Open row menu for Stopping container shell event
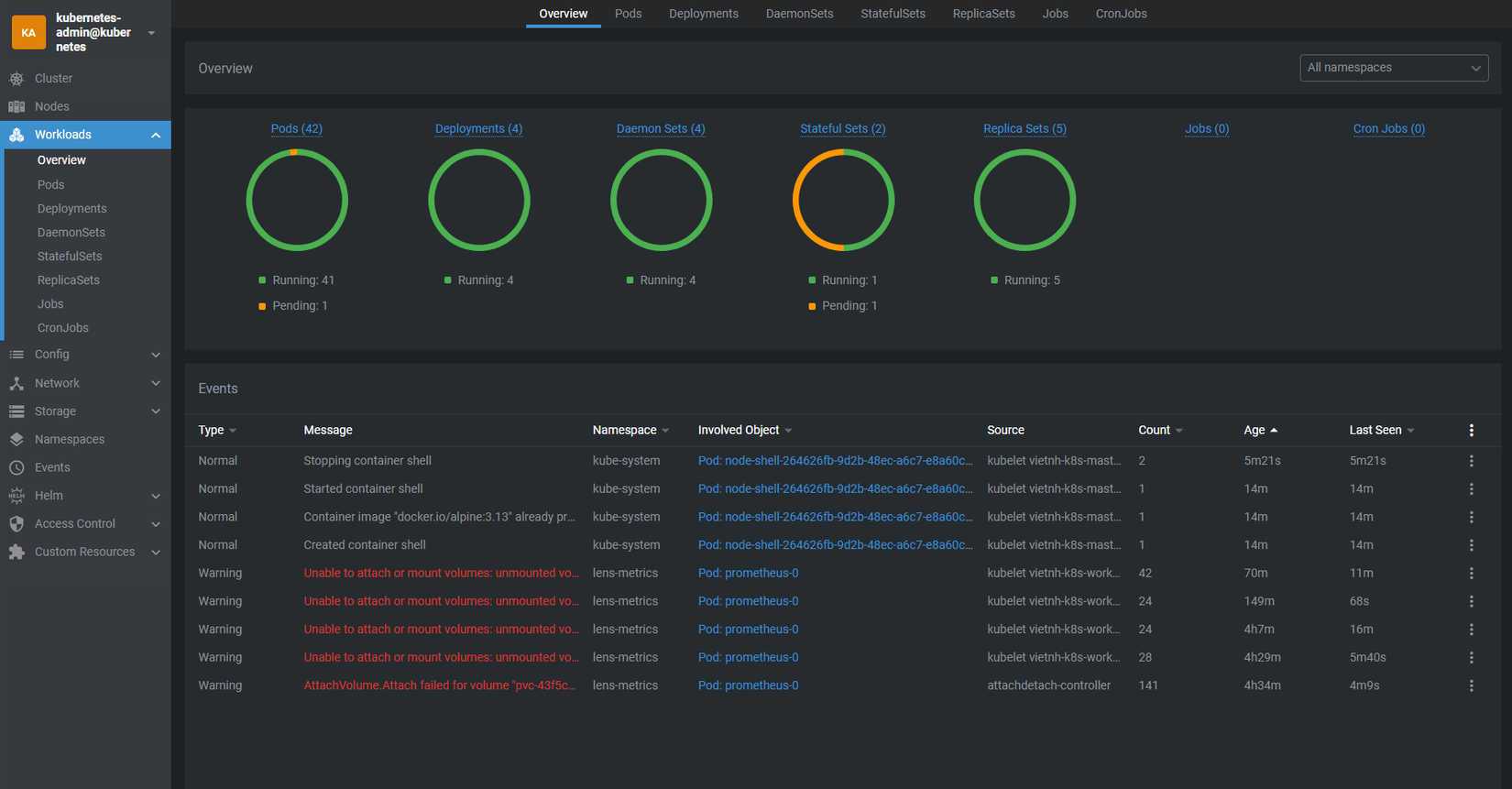The image size is (1512, 789). [x=1471, y=461]
